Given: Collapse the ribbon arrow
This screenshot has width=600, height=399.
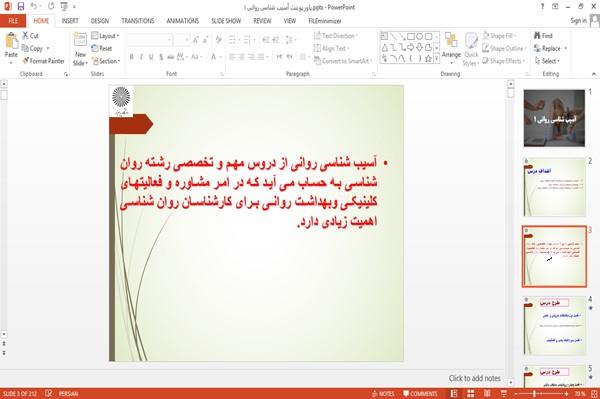Looking at the screenshot, I should pyautogui.click(x=593, y=74).
